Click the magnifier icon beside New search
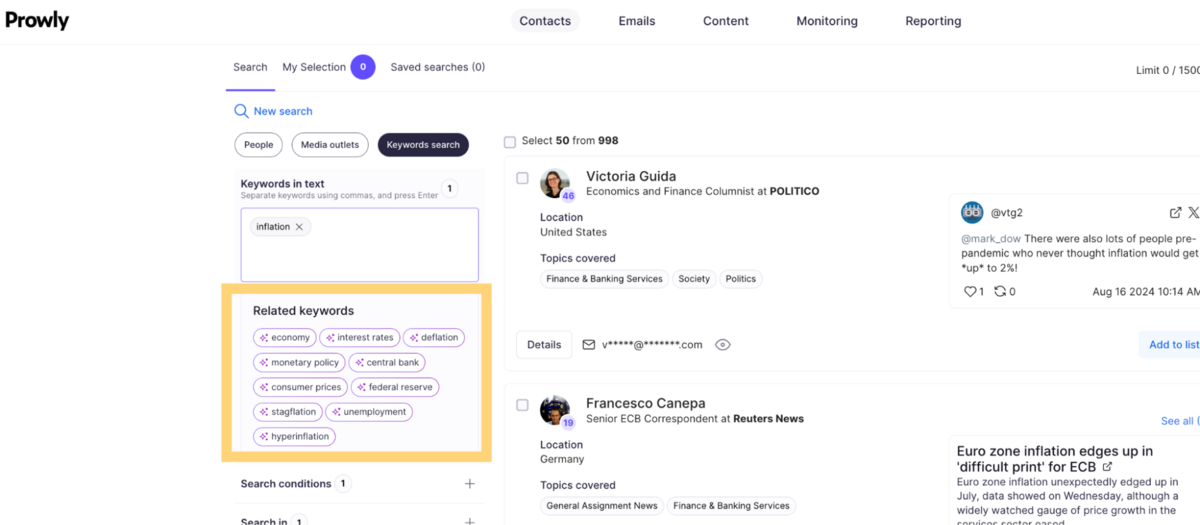This screenshot has height=525, width=1200. [x=241, y=111]
